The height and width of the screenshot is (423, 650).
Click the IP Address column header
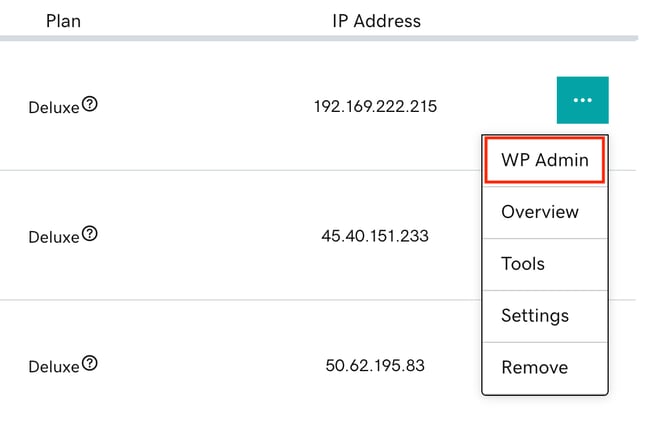376,20
